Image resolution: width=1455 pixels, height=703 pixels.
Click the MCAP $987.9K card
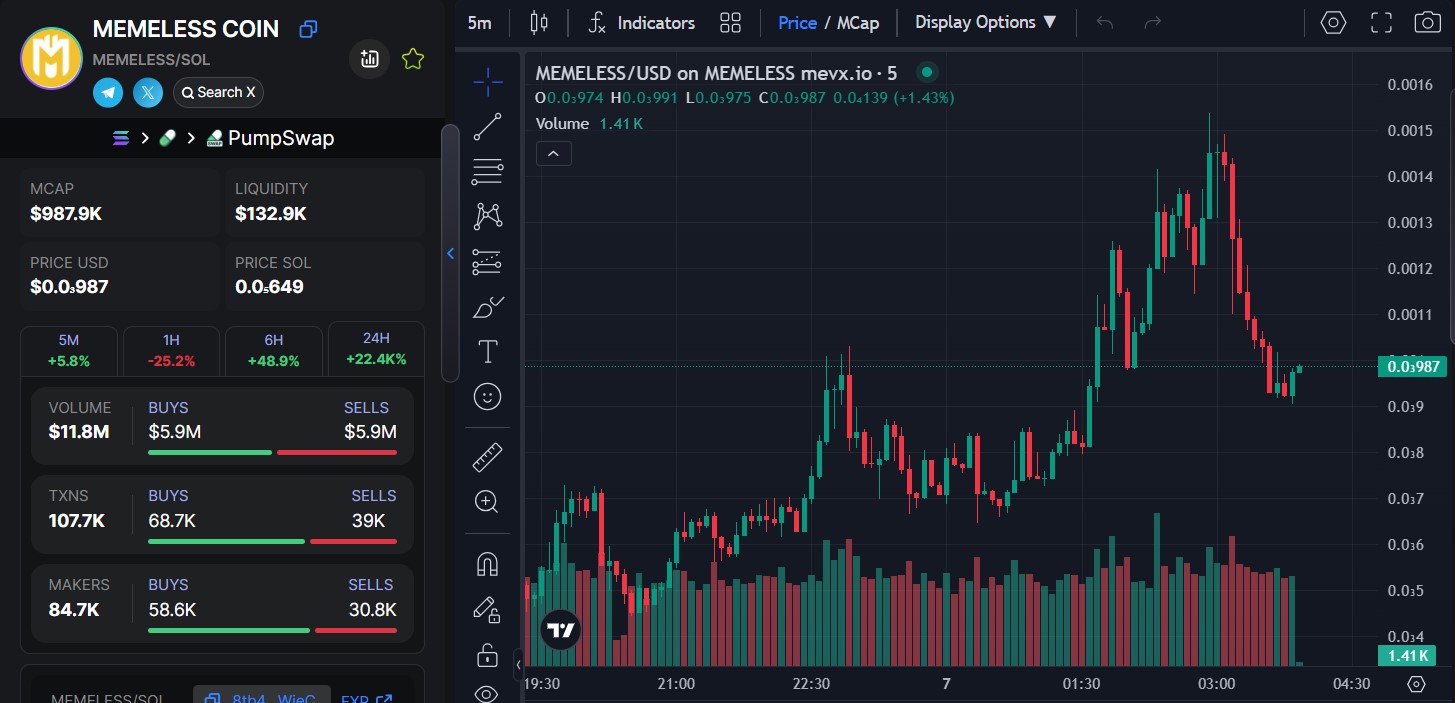point(120,202)
